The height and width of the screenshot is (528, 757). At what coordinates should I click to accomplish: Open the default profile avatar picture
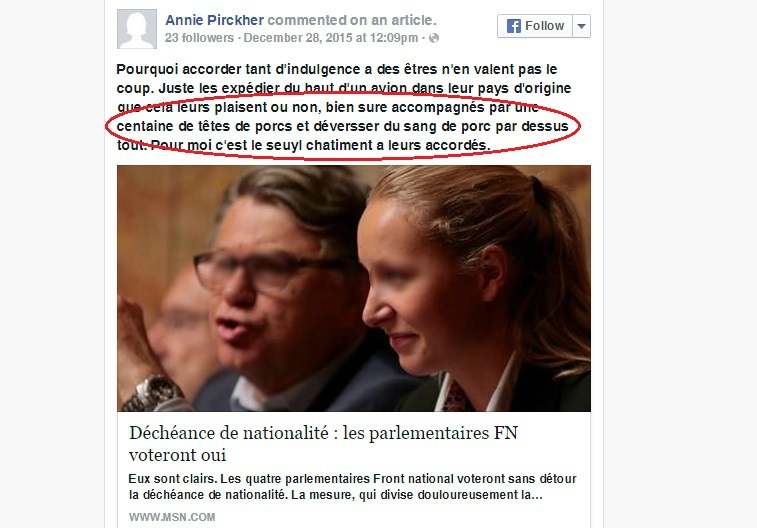[137, 29]
